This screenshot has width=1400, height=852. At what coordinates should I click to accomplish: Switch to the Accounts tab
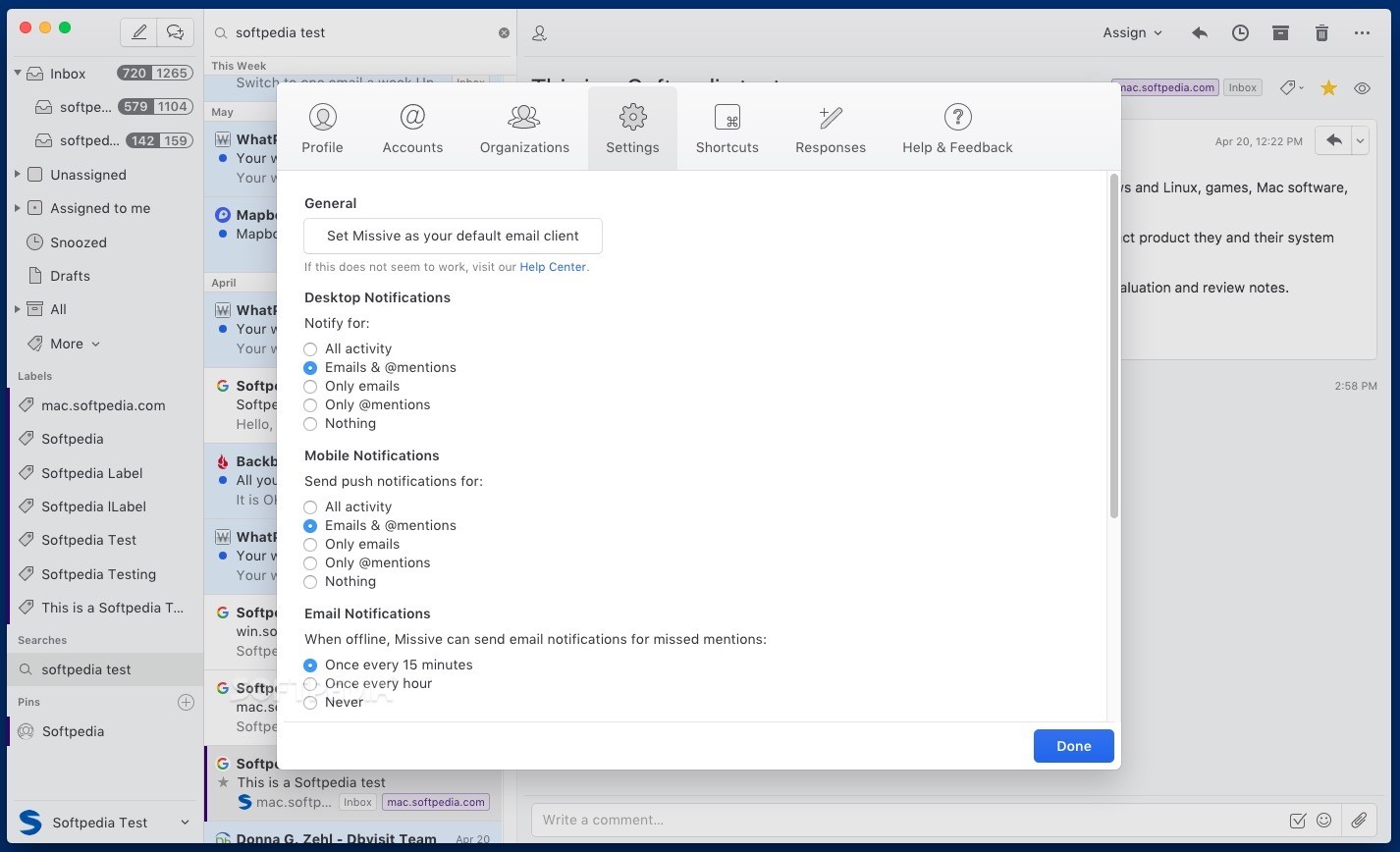click(x=412, y=129)
